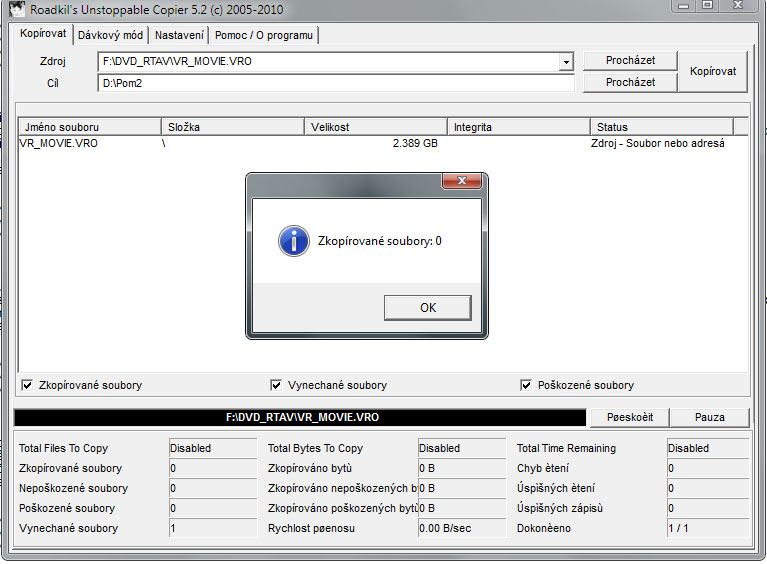Click the 2.389 GB size cell
Image resolution: width=767 pixels, height=564 pixels.
415,143
